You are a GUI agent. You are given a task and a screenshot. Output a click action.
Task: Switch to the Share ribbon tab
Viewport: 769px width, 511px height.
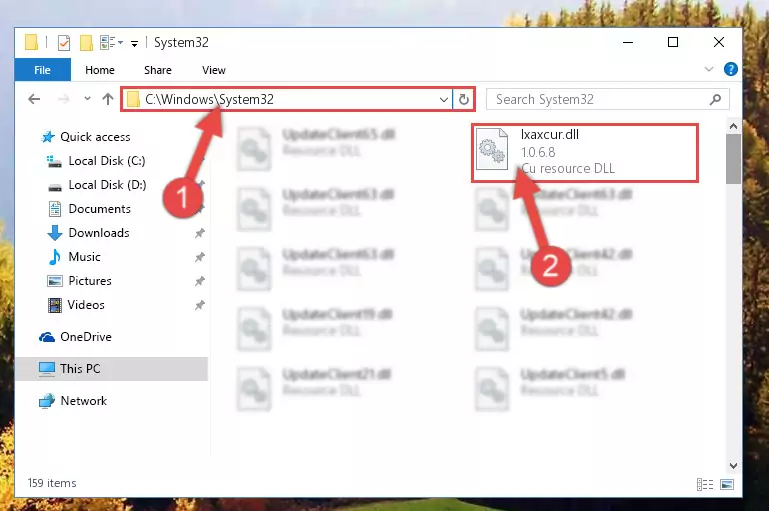coord(158,70)
